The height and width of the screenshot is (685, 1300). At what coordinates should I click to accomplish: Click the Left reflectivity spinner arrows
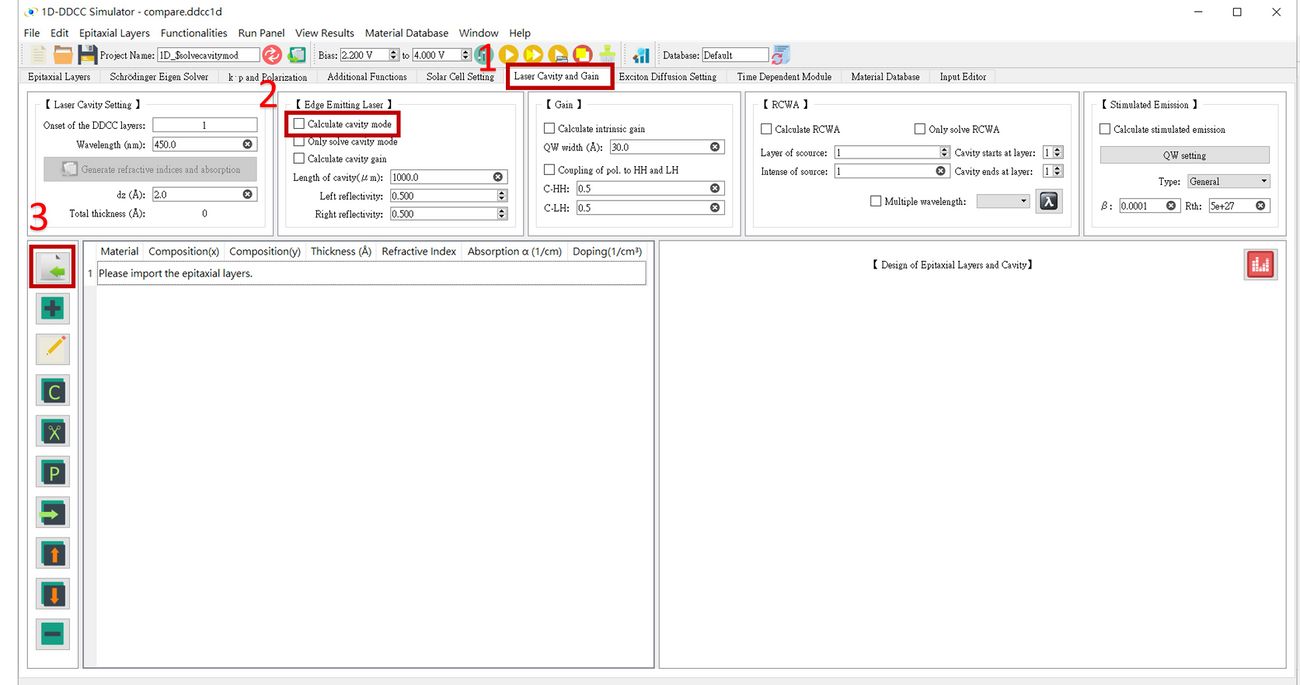(x=501, y=196)
